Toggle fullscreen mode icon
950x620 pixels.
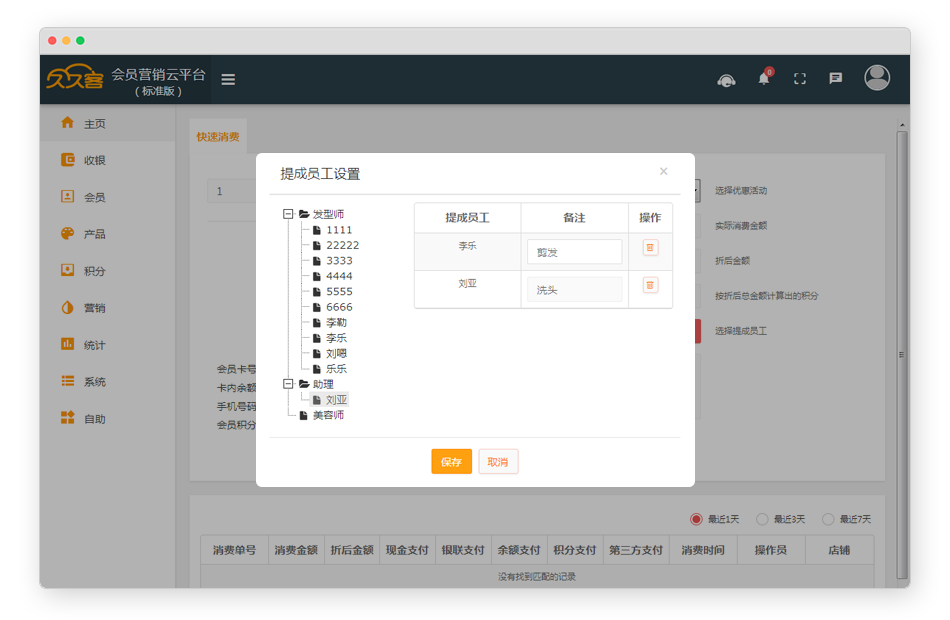click(x=799, y=79)
